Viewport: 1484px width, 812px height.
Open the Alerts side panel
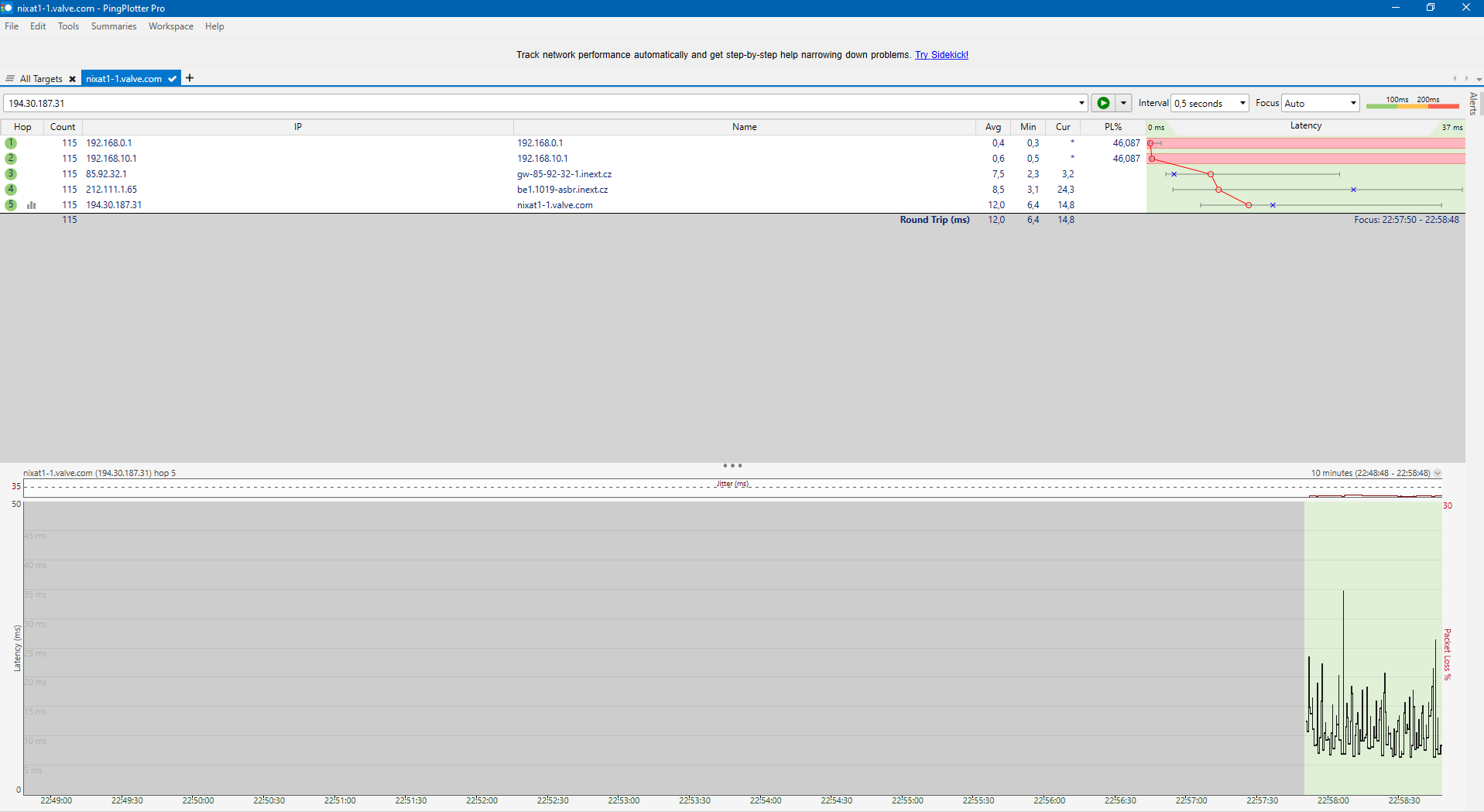[x=1473, y=103]
